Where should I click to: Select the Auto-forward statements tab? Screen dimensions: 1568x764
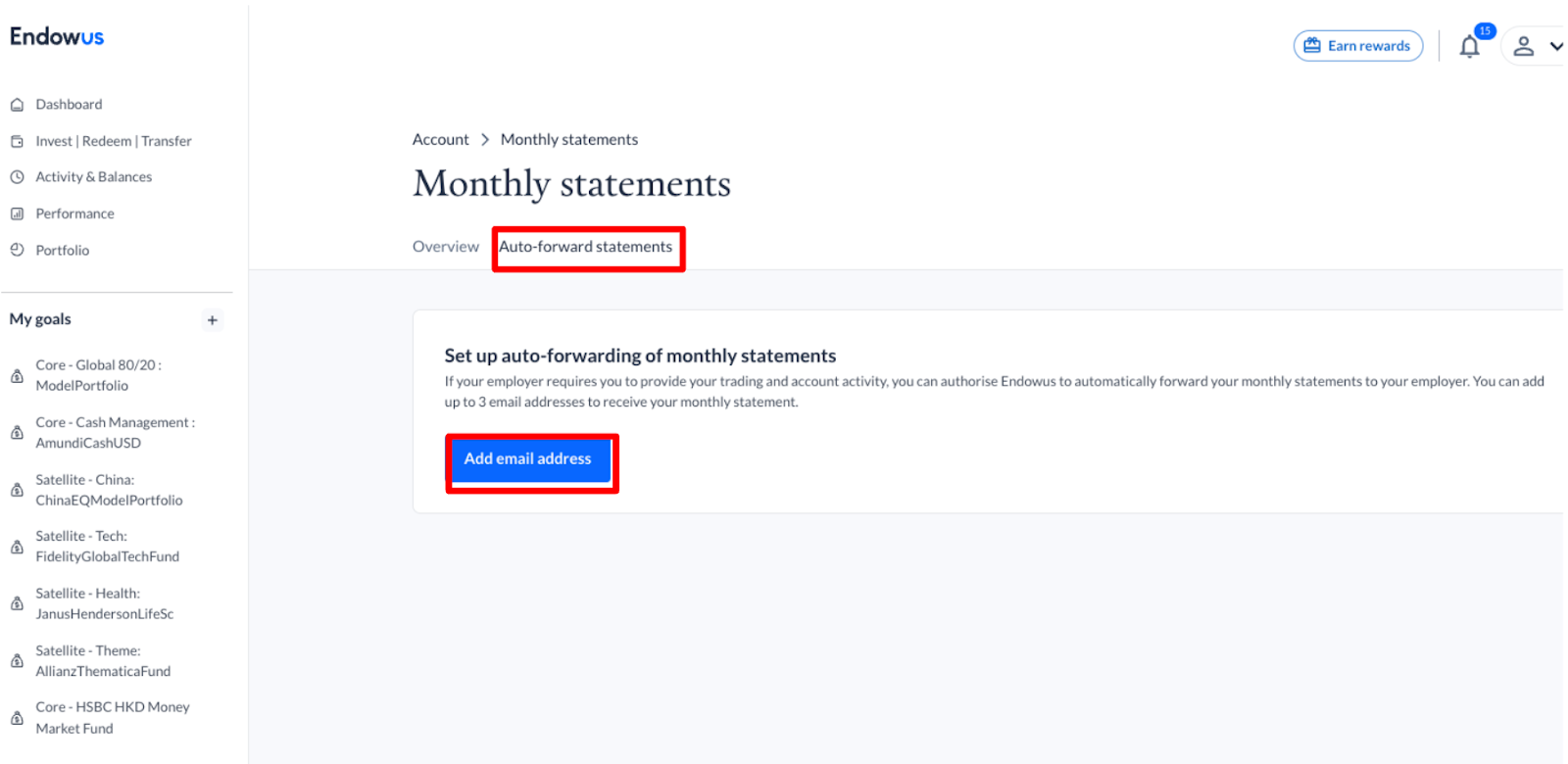586,247
